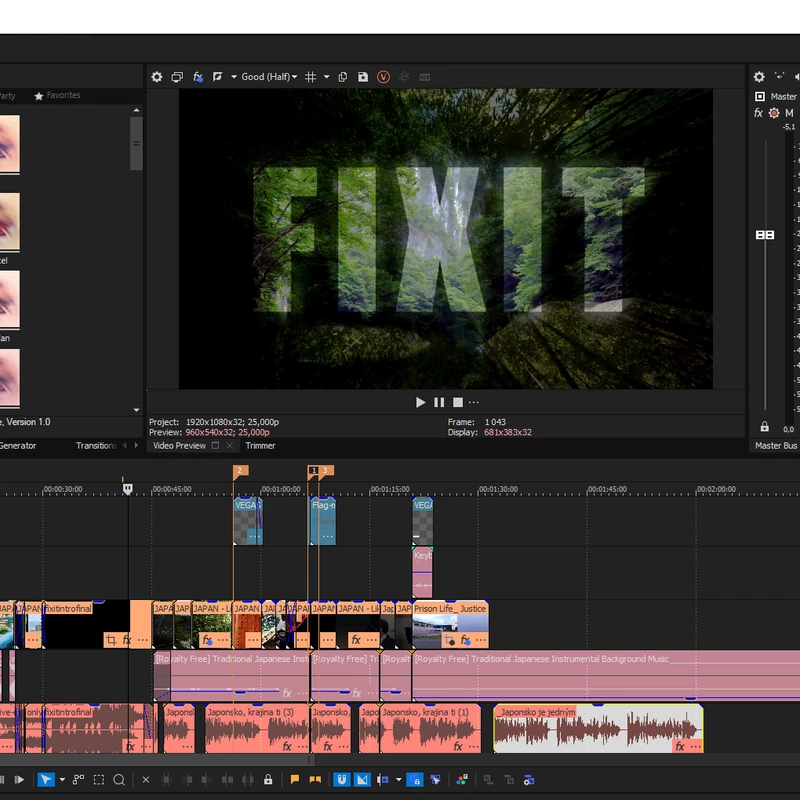Expand the Normal Edit tool dropdown arrow

click(x=62, y=780)
